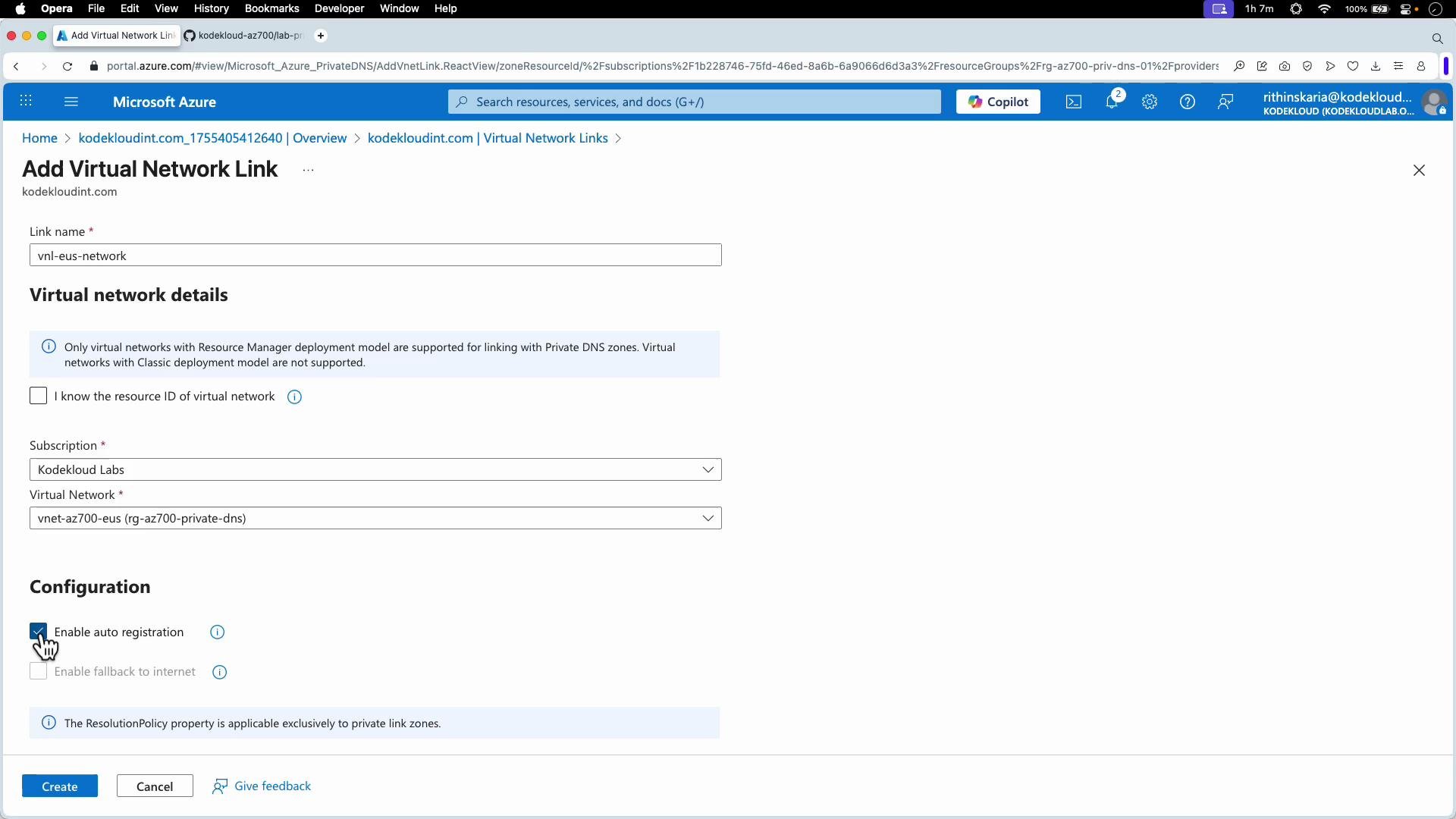Open Opera easy setup icon
This screenshot has height=819, width=1456.
pos(1398,67)
